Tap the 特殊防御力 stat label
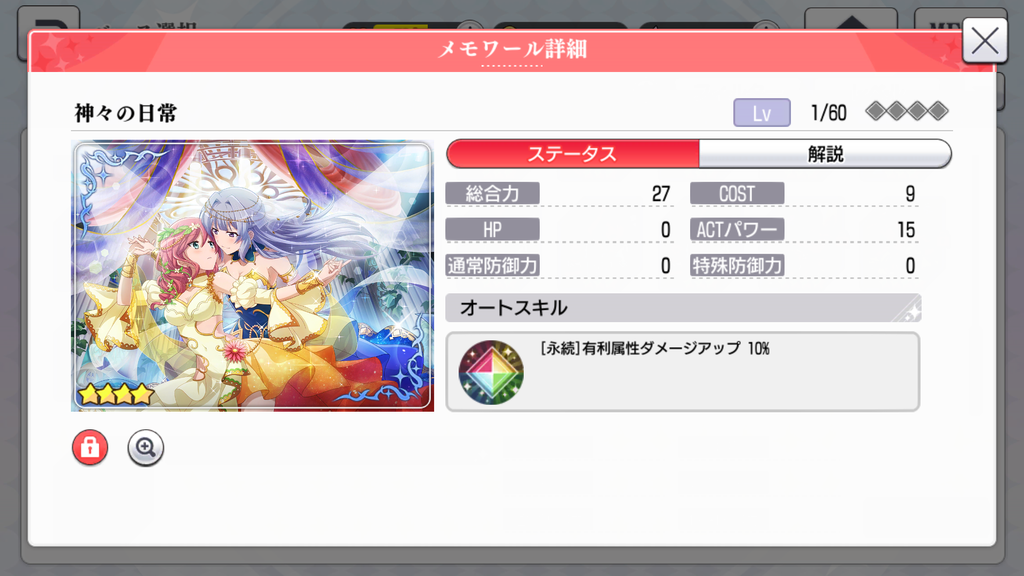1024x576 pixels. (737, 265)
